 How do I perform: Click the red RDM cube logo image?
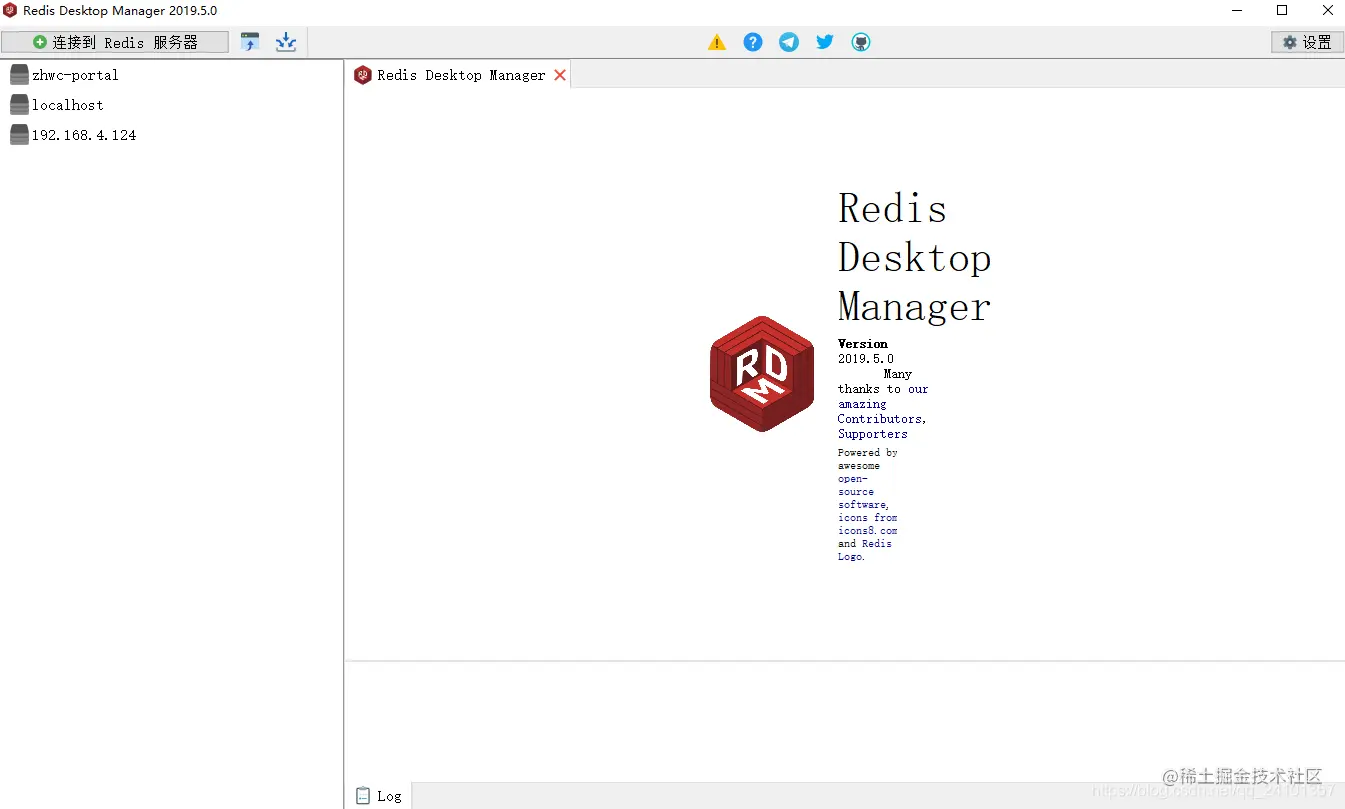click(762, 374)
